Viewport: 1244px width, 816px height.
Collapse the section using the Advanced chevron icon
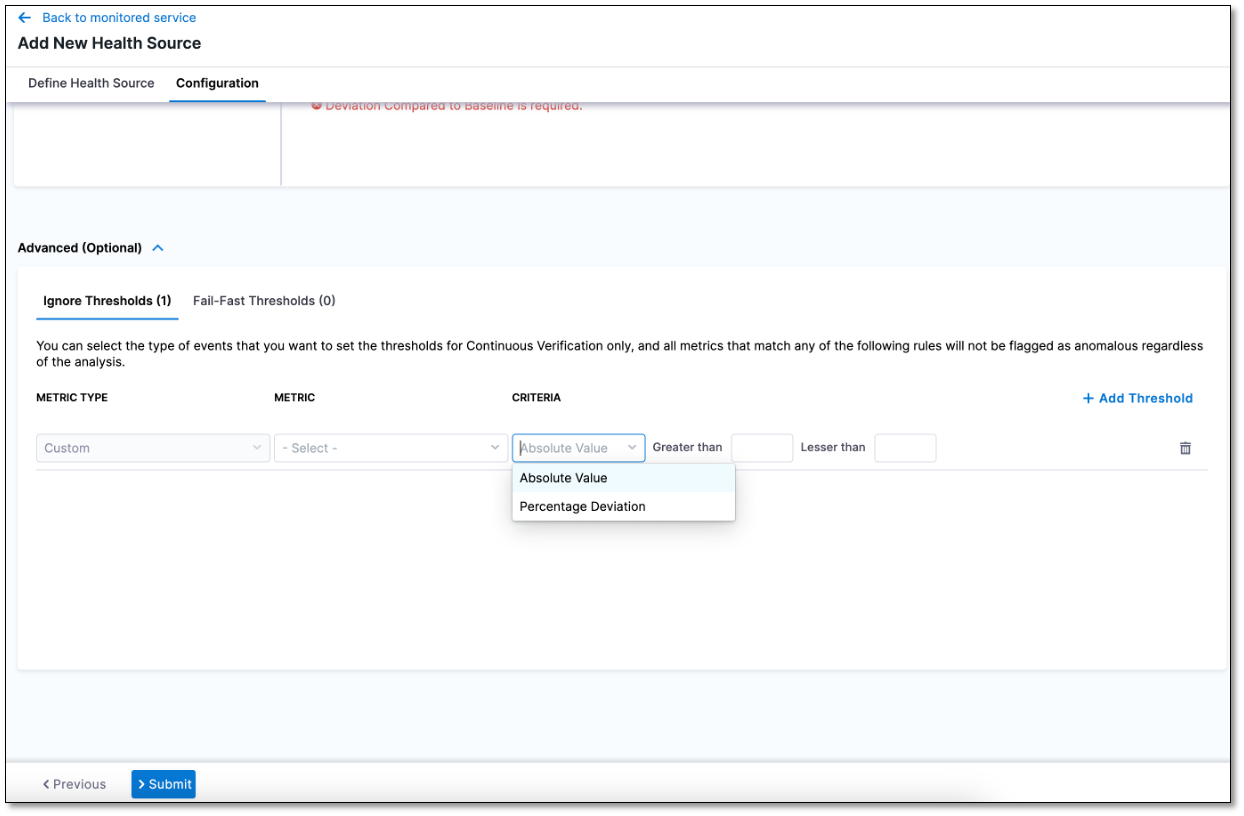[158, 248]
